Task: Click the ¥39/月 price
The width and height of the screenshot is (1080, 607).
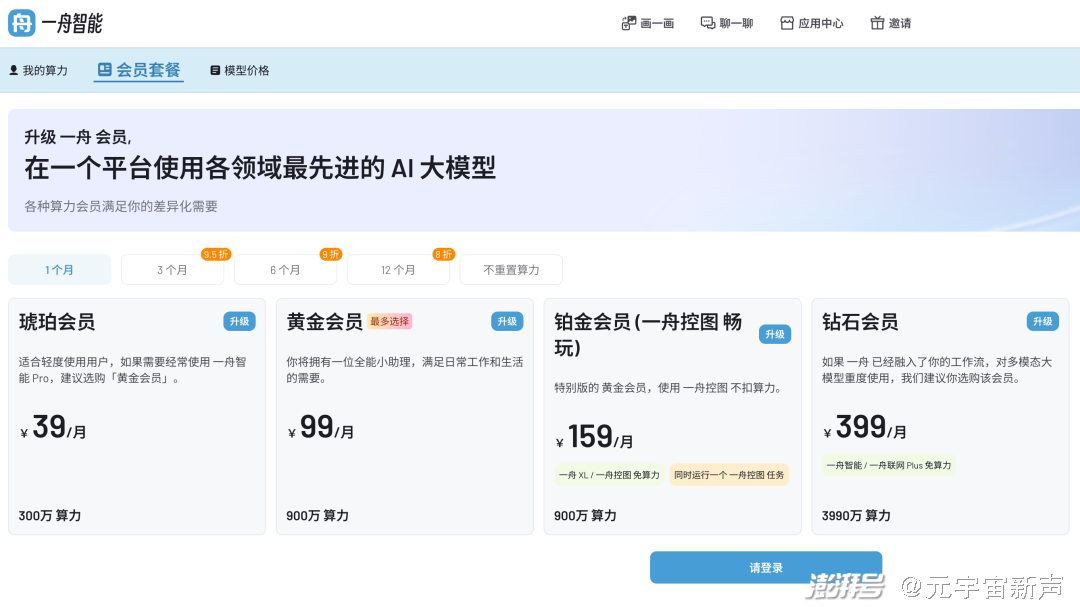Action: pyautogui.click(x=53, y=428)
